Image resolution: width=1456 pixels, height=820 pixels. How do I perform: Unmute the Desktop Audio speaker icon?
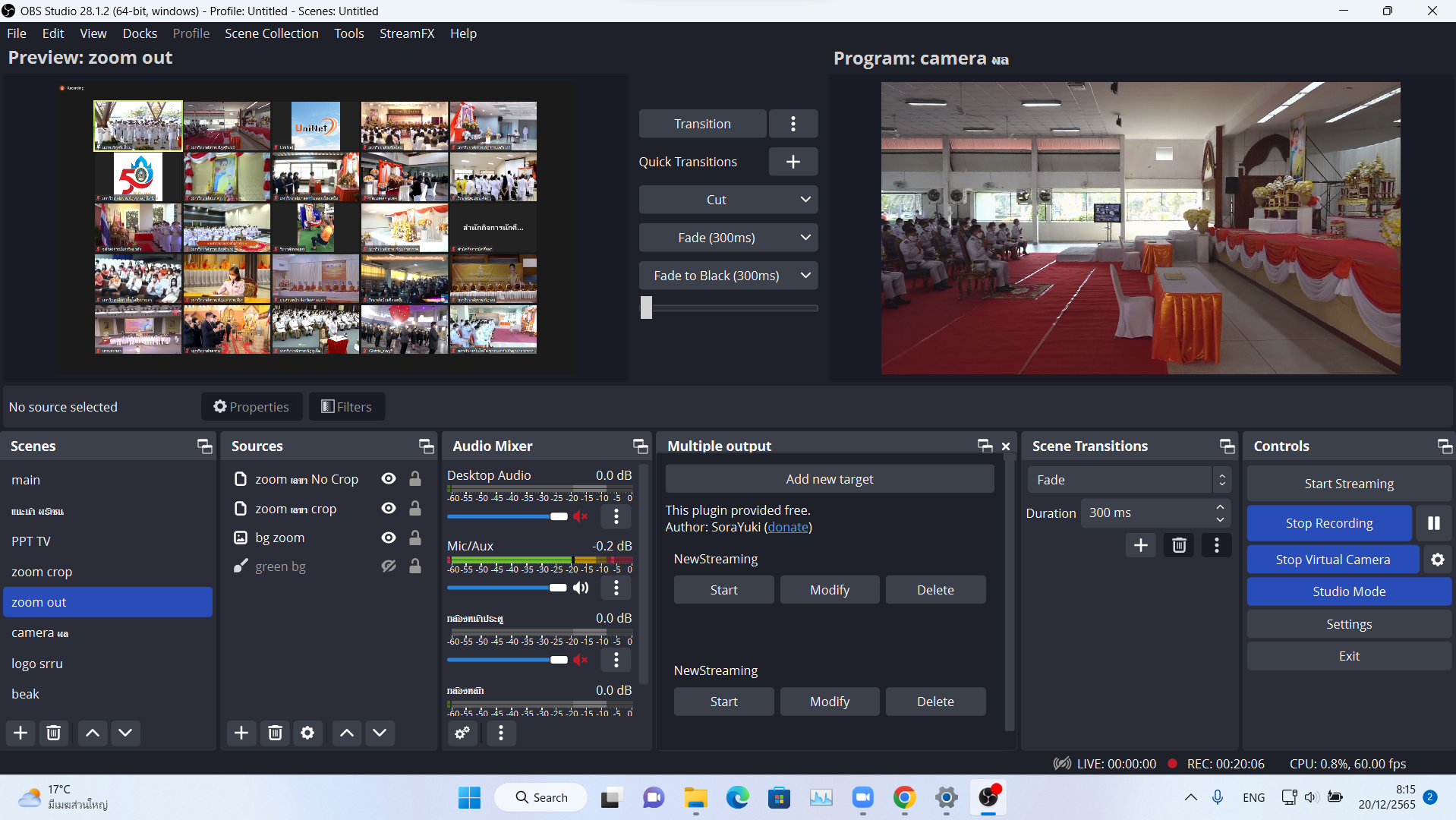click(x=581, y=516)
